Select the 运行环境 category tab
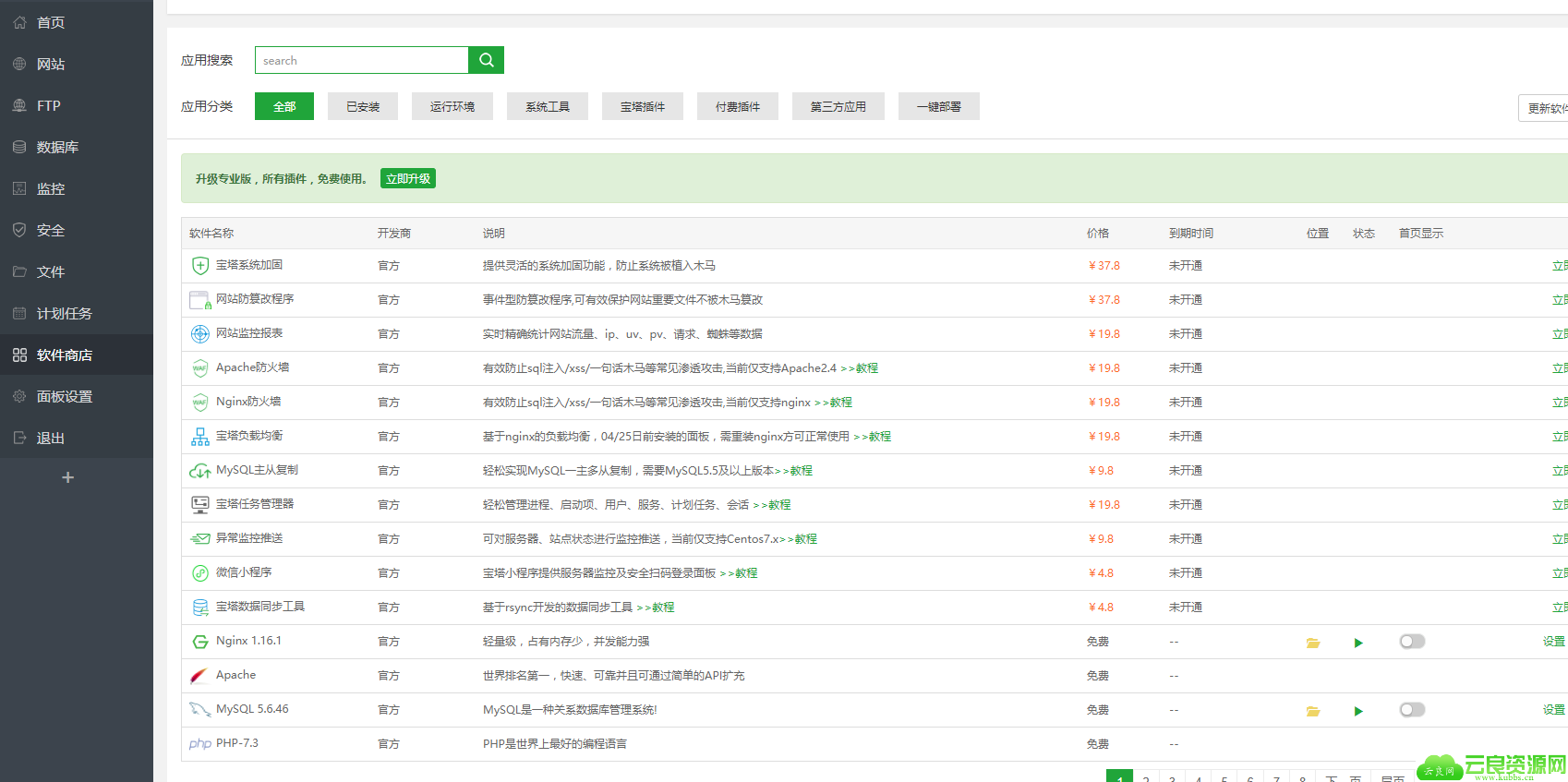Viewport: 1568px width, 782px height. [452, 106]
